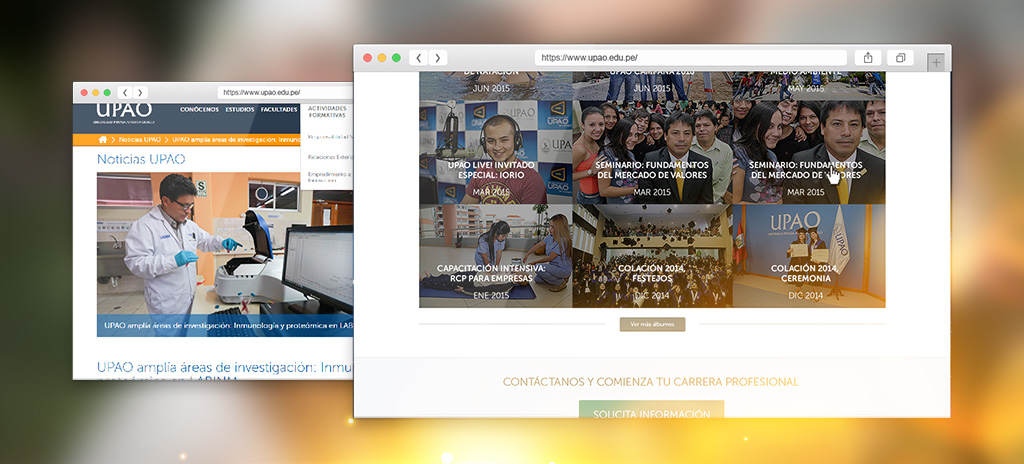Click the UPAO logo in site header
Viewport: 1024px width, 464px height.
point(124,110)
